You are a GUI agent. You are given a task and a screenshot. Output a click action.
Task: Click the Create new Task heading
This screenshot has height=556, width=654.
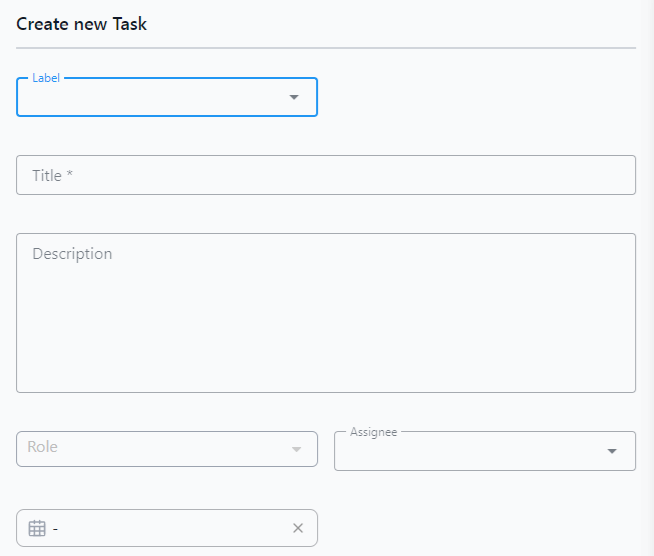pyautogui.click(x=81, y=24)
